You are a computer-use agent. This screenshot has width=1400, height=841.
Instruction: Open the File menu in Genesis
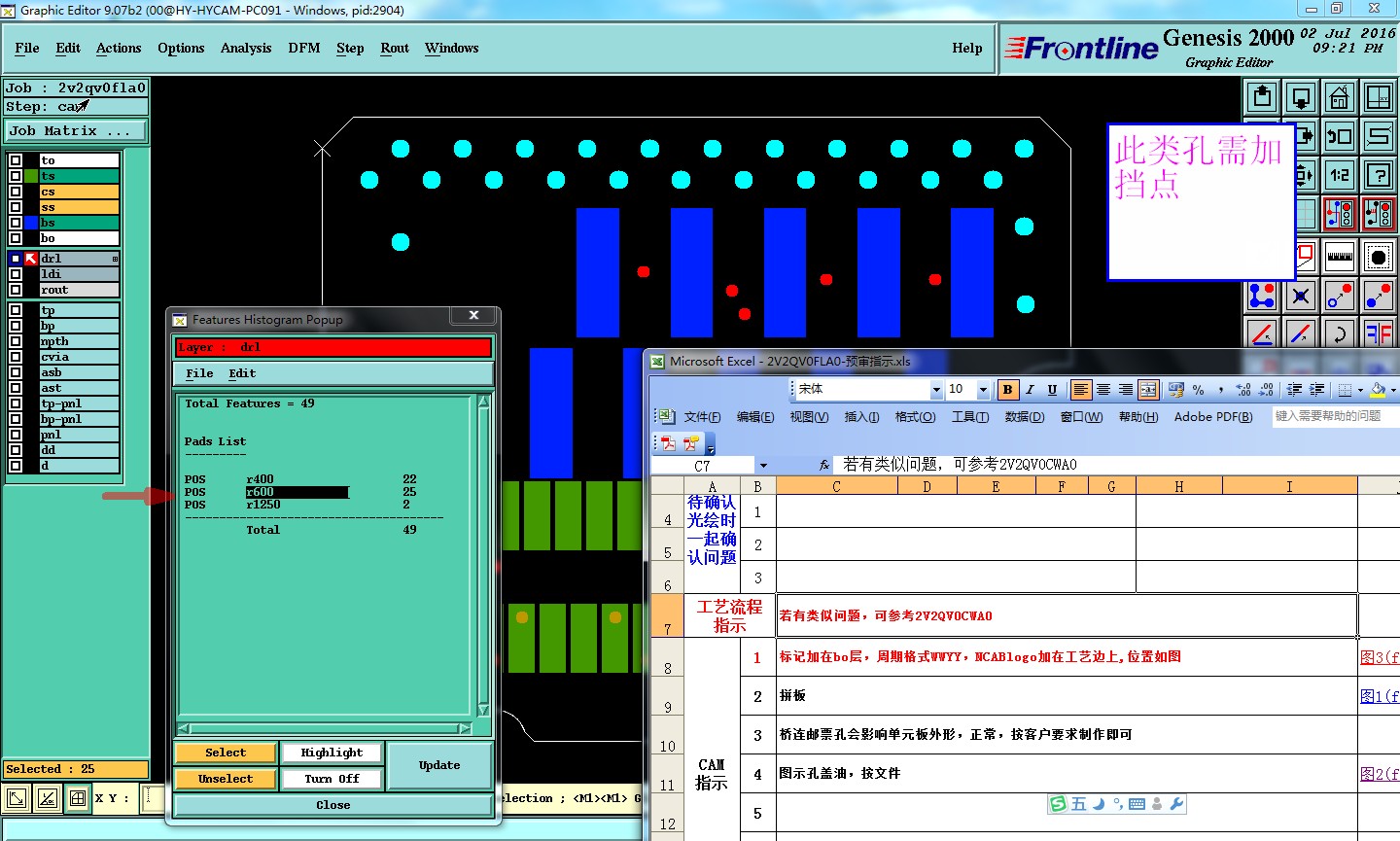27,48
